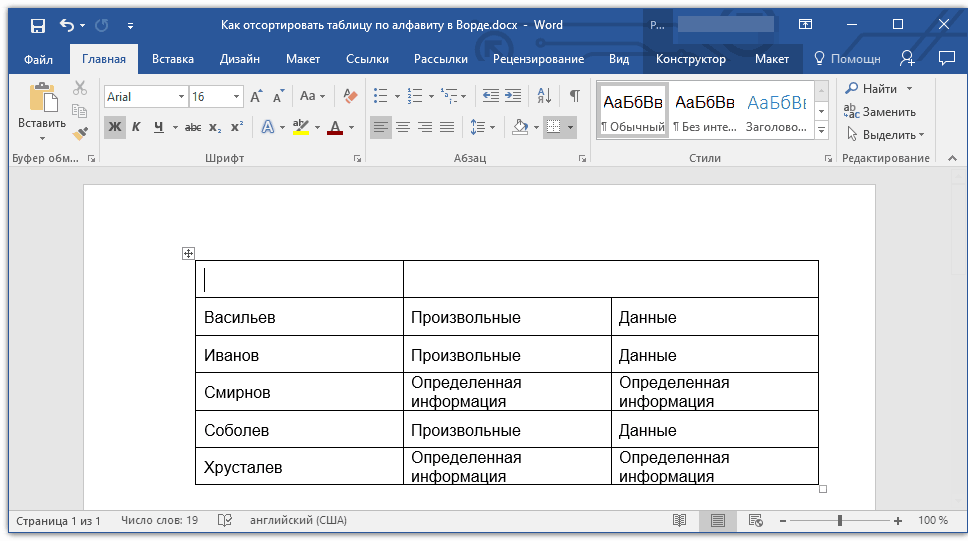The width and height of the screenshot is (968, 541).
Task: Click the Clear Formatting eraser icon
Action: pyautogui.click(x=350, y=96)
